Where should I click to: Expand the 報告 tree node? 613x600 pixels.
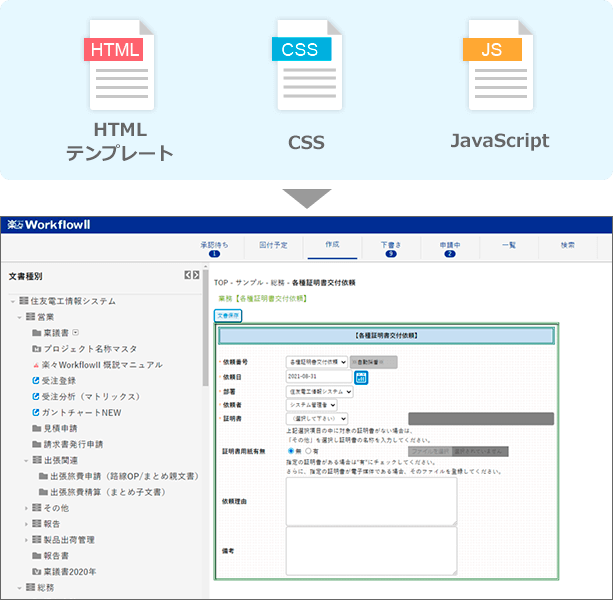click(26, 524)
